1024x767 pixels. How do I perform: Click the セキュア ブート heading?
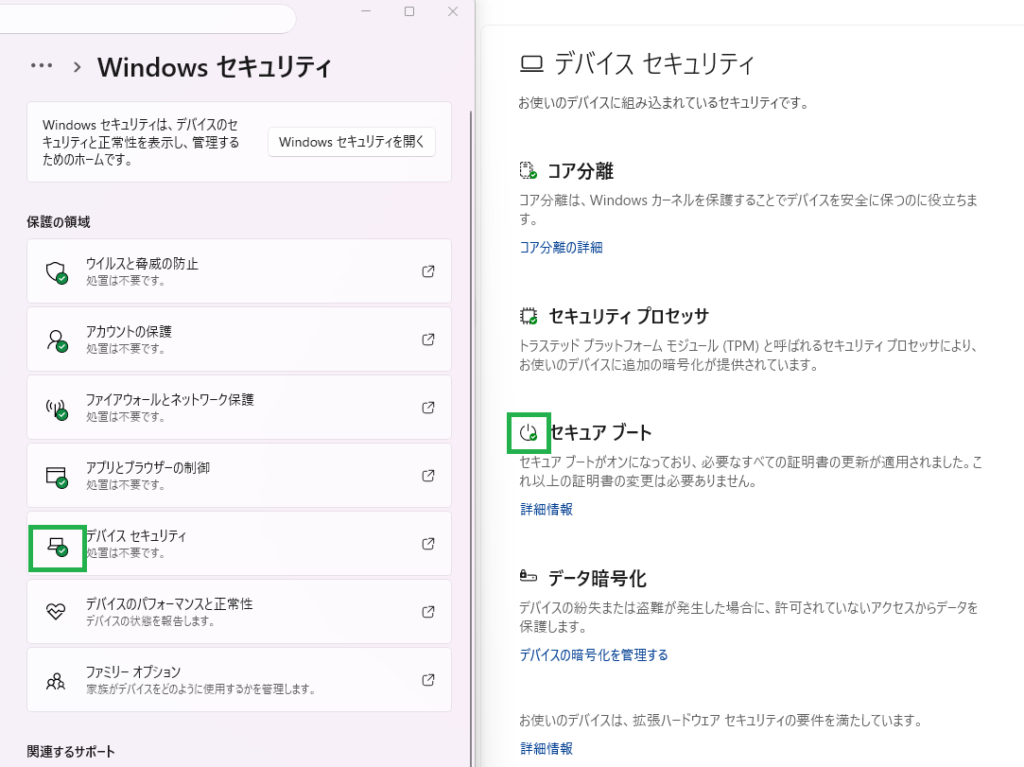601,432
